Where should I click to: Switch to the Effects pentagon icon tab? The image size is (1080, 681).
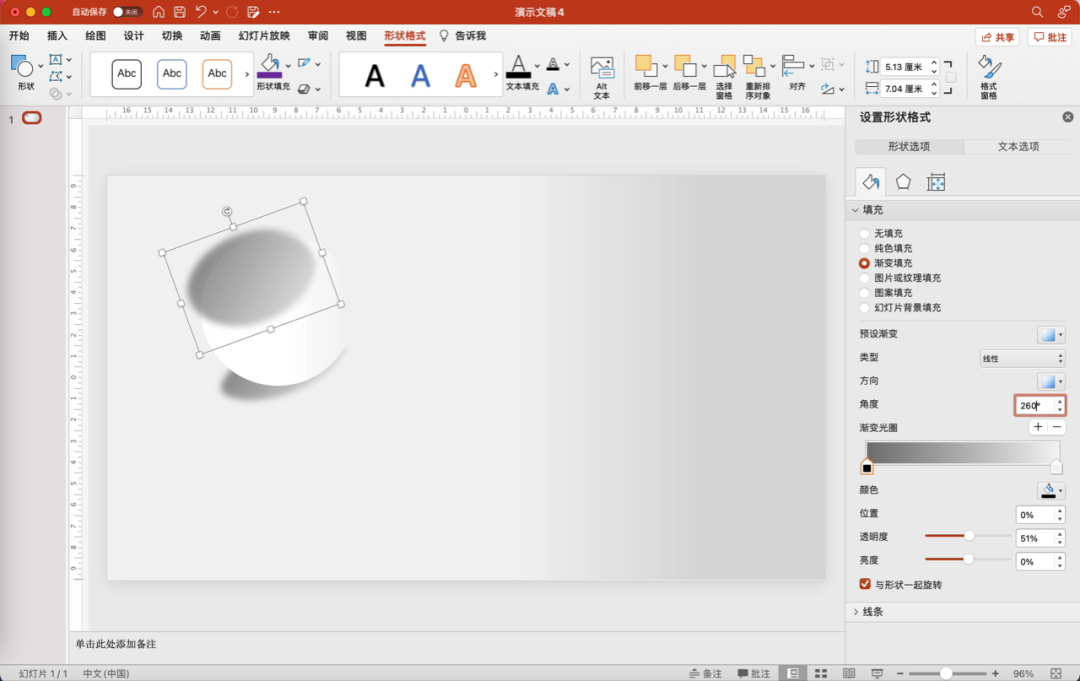pyautogui.click(x=903, y=182)
